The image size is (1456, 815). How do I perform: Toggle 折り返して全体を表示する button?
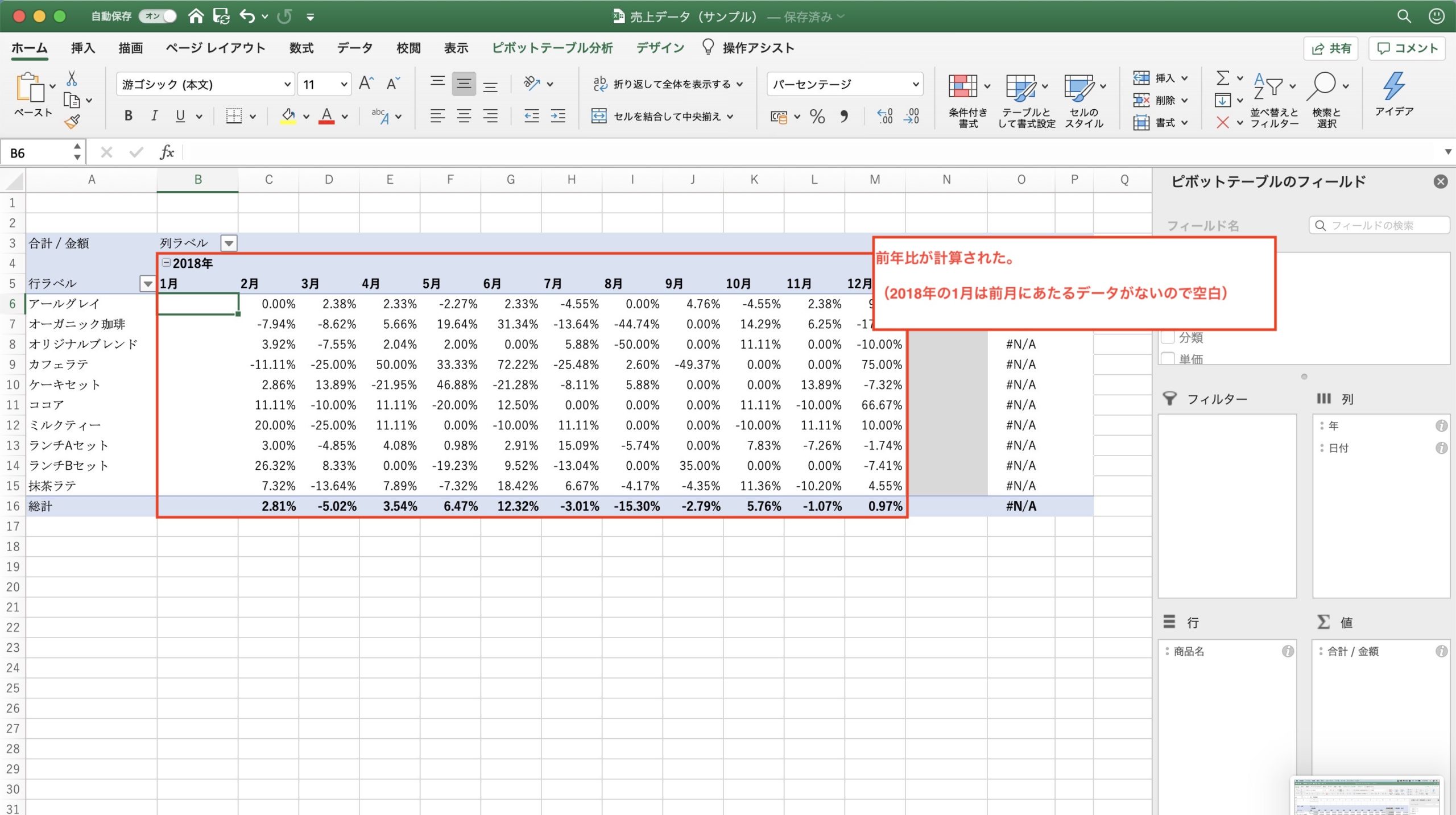point(665,83)
